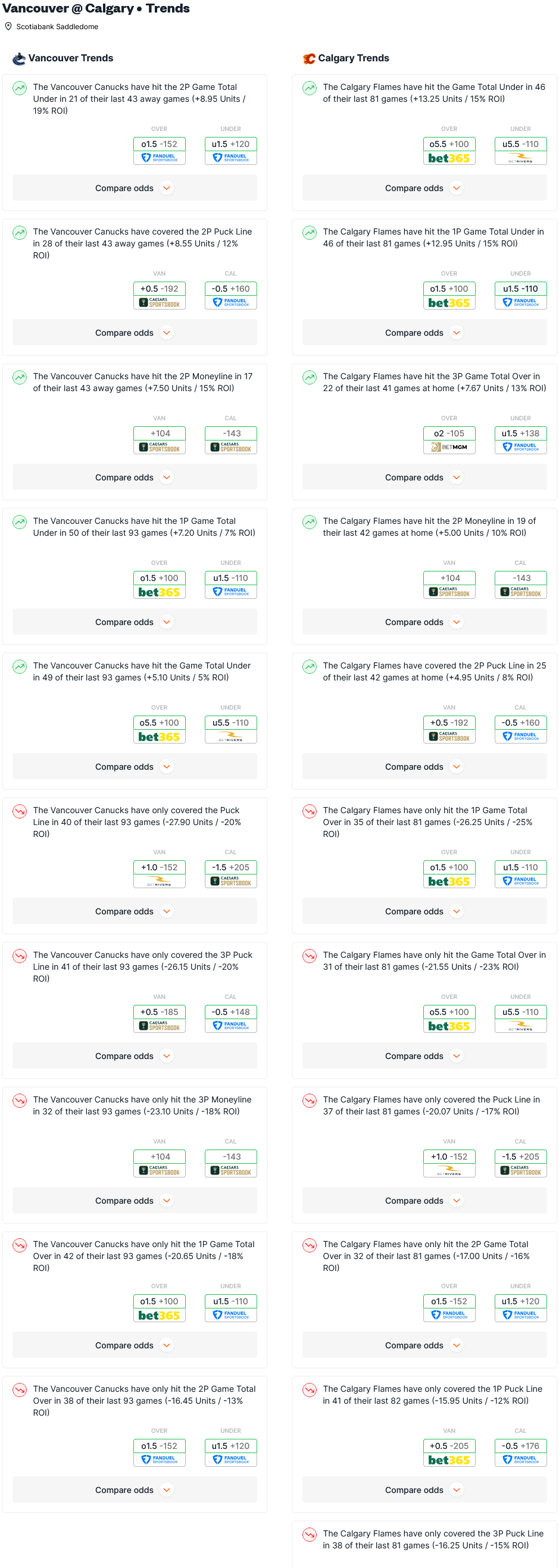Click green trend icon beside Flames 2P Moneyline trend

(x=310, y=522)
